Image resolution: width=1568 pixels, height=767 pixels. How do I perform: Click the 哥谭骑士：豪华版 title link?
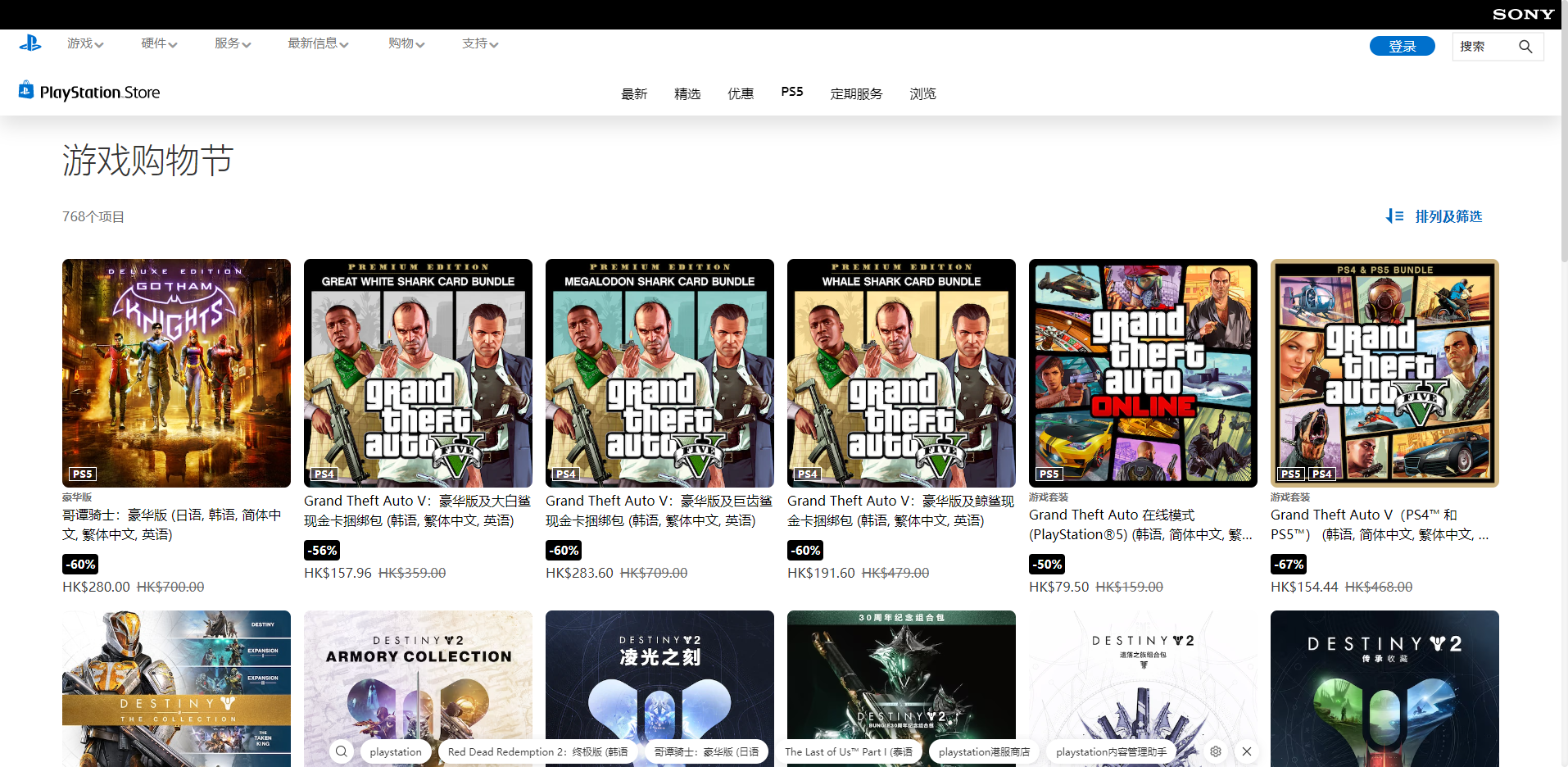[172, 524]
